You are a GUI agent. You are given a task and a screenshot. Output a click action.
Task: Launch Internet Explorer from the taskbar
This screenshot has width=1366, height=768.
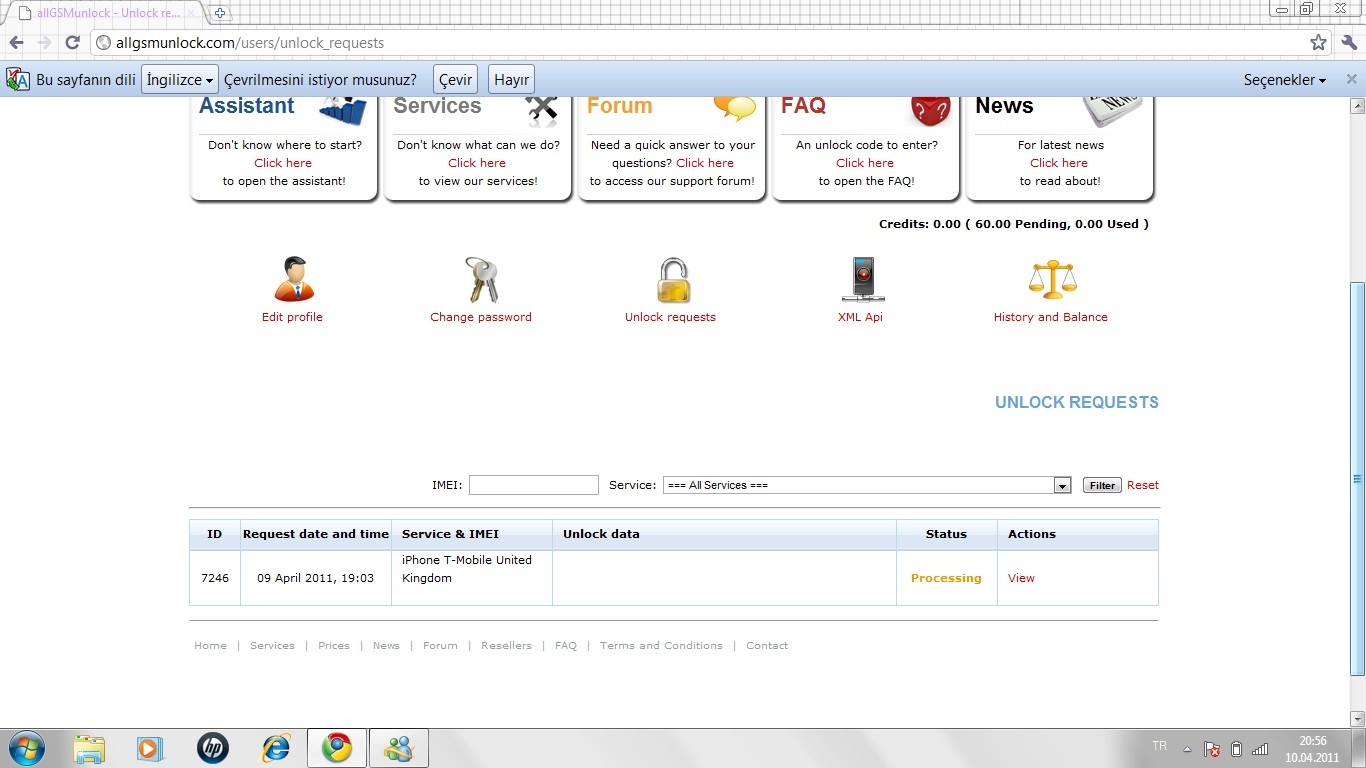(x=275, y=747)
